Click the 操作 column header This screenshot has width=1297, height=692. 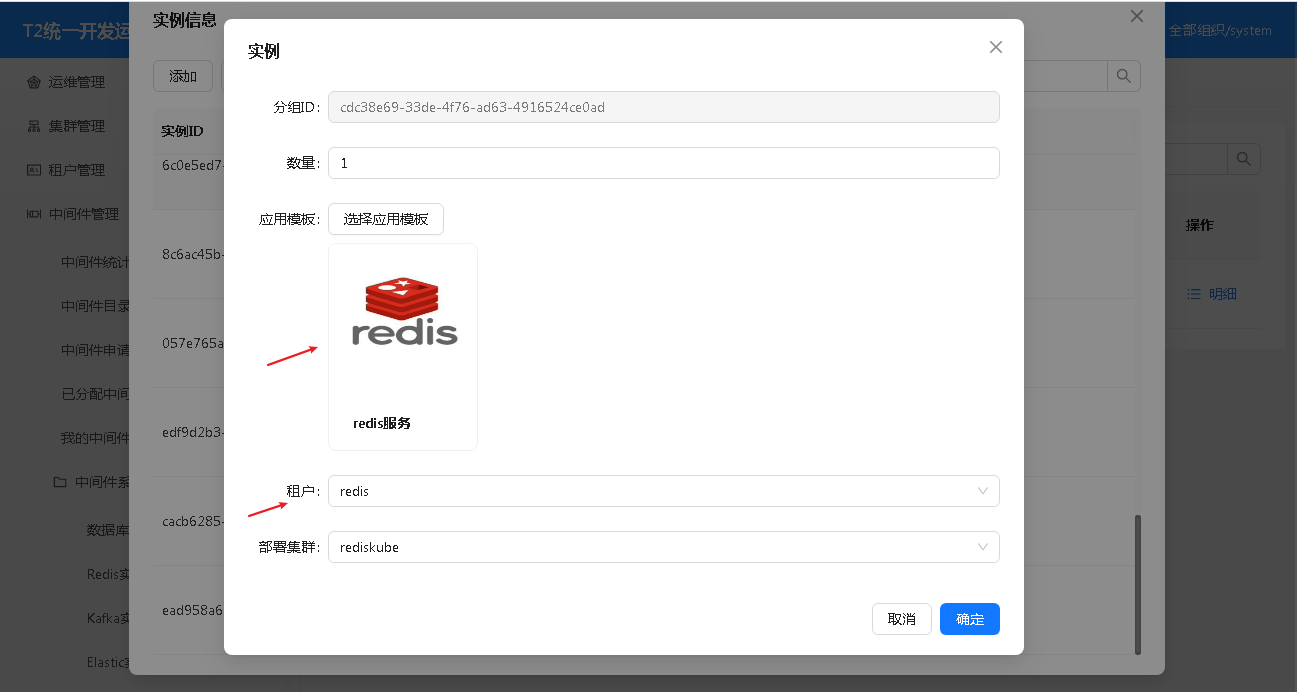(x=1200, y=225)
